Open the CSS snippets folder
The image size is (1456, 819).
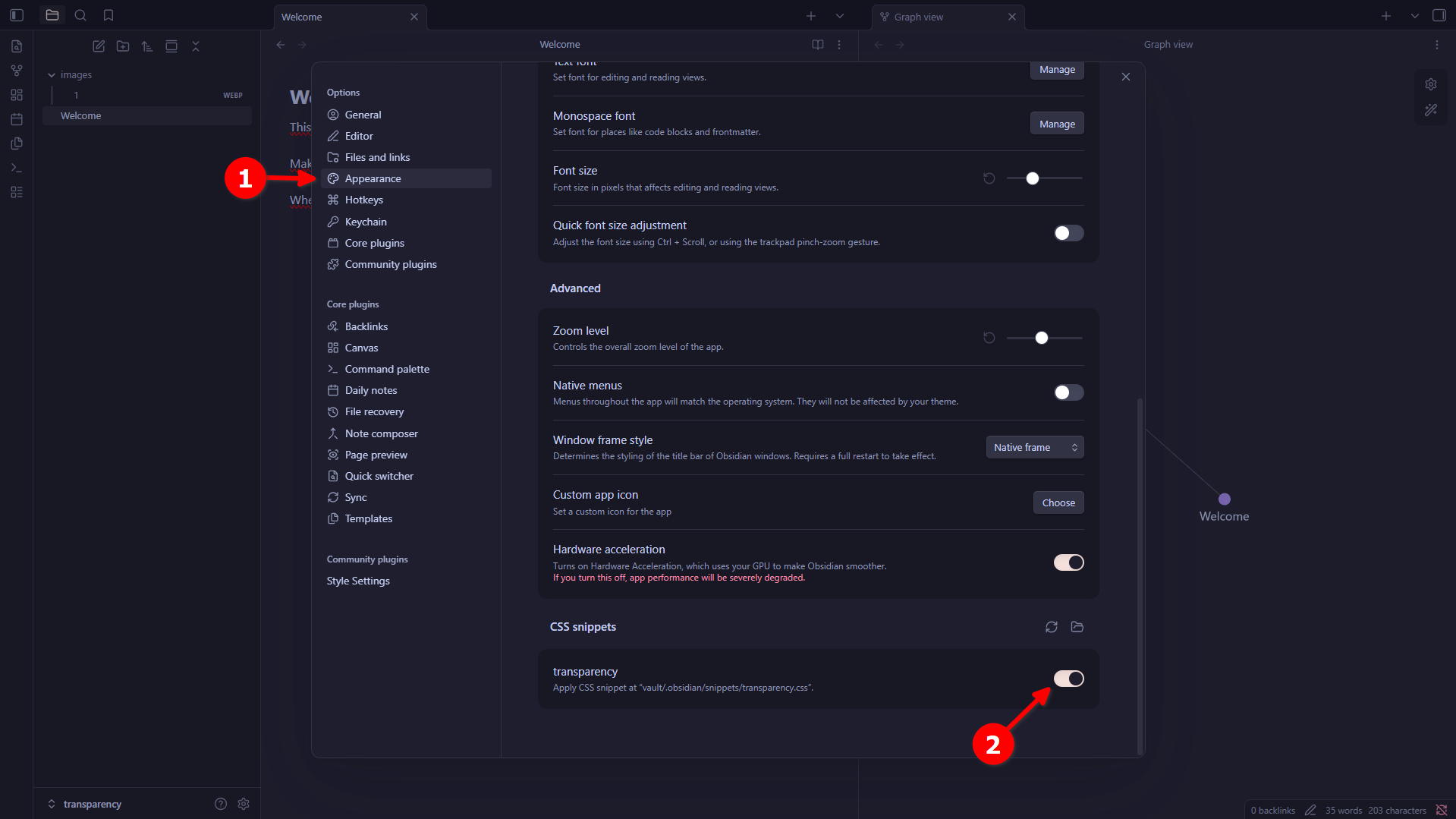(1077, 627)
